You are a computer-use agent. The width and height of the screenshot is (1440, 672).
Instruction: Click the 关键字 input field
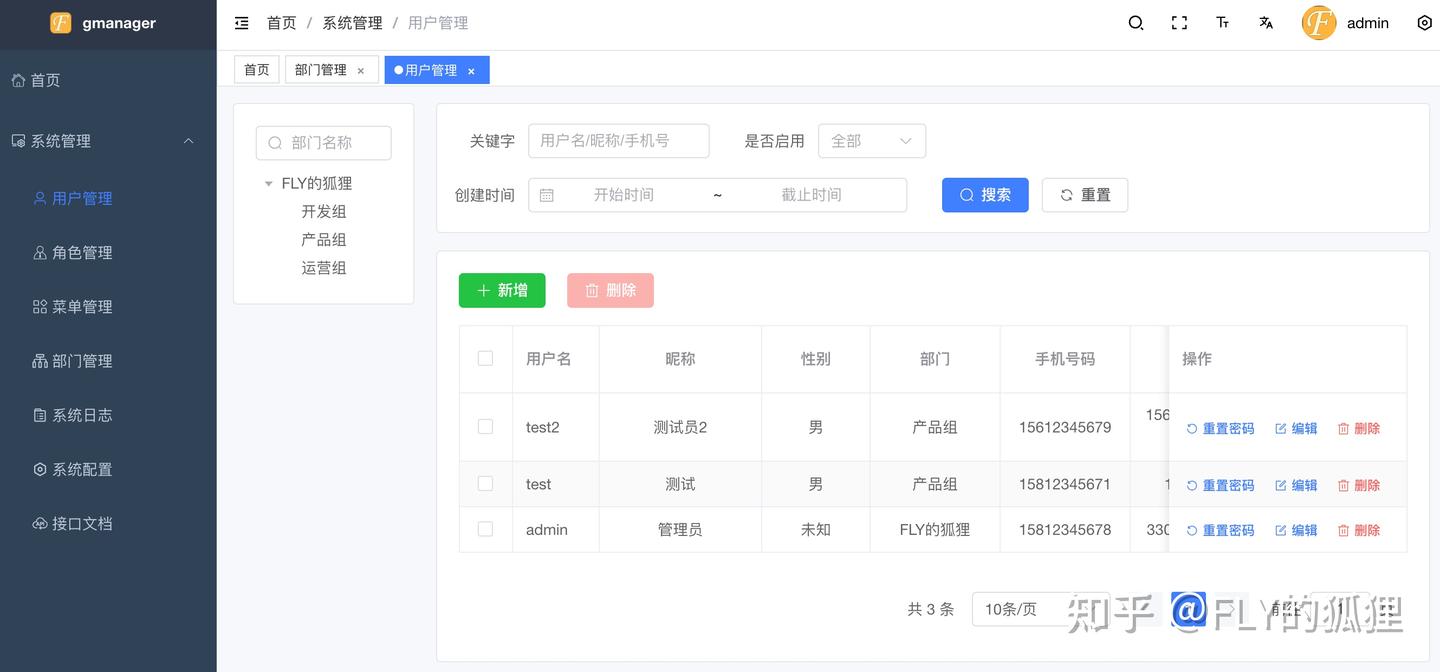coord(619,141)
